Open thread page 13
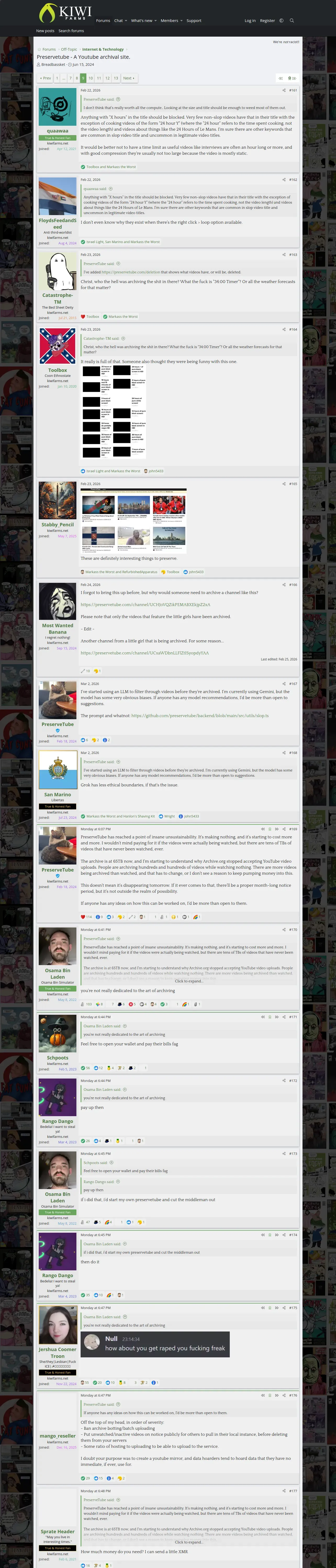This screenshot has width=336, height=1568. pyautogui.click(x=116, y=78)
